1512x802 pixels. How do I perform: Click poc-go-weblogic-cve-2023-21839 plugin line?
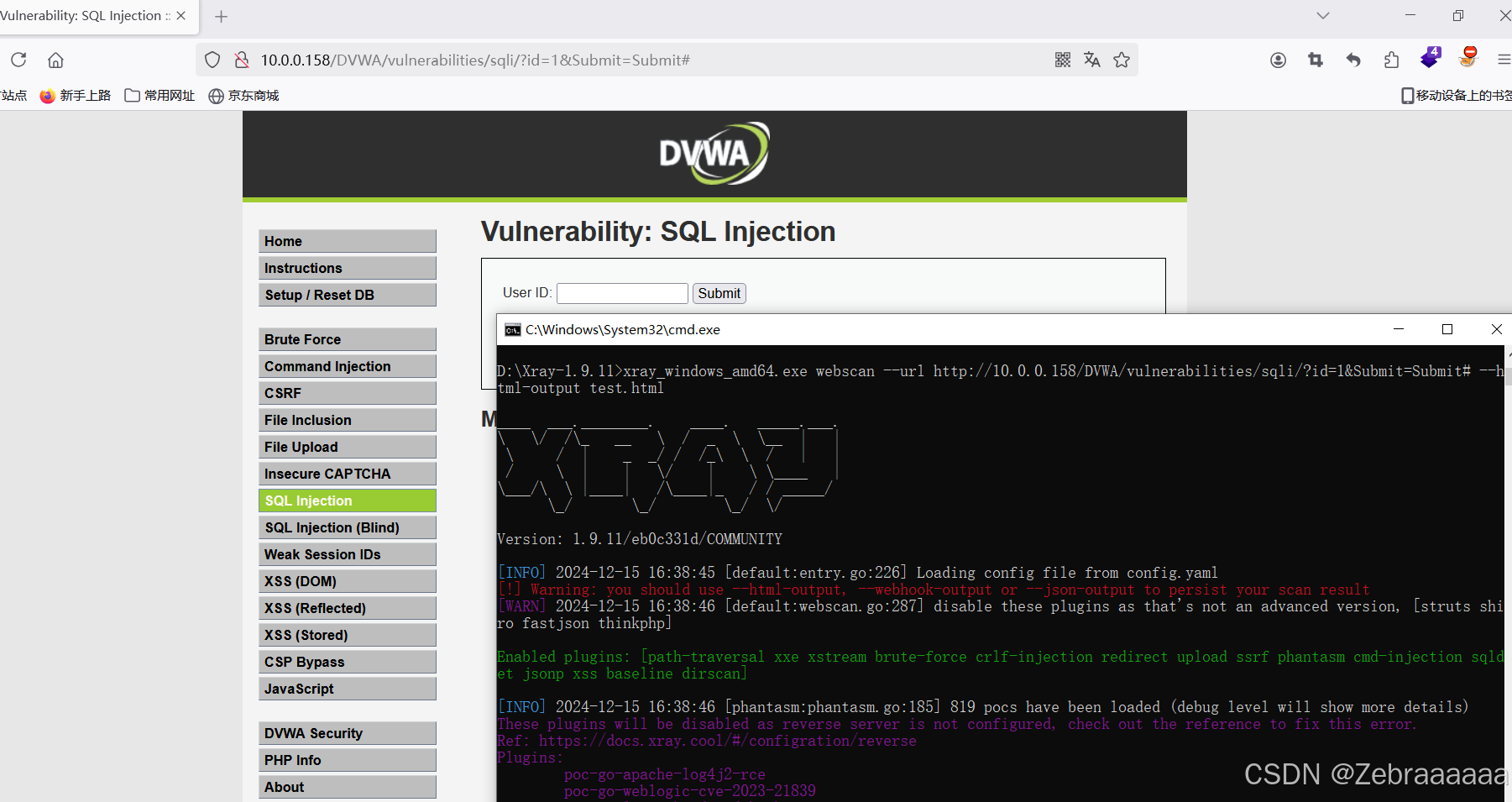(689, 791)
